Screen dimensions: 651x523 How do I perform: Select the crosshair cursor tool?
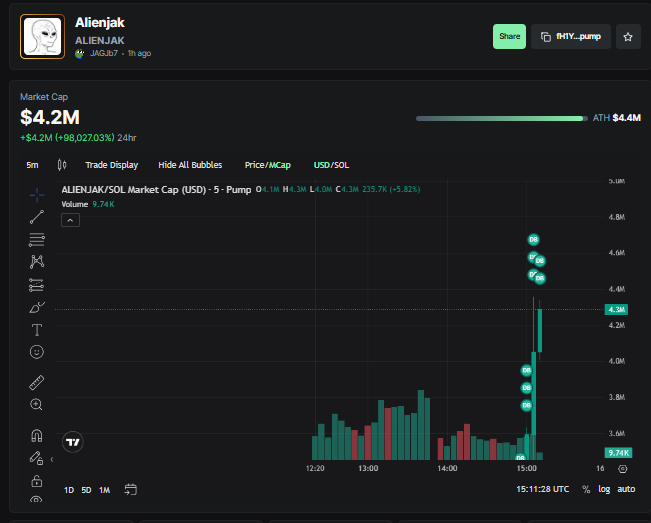37,195
